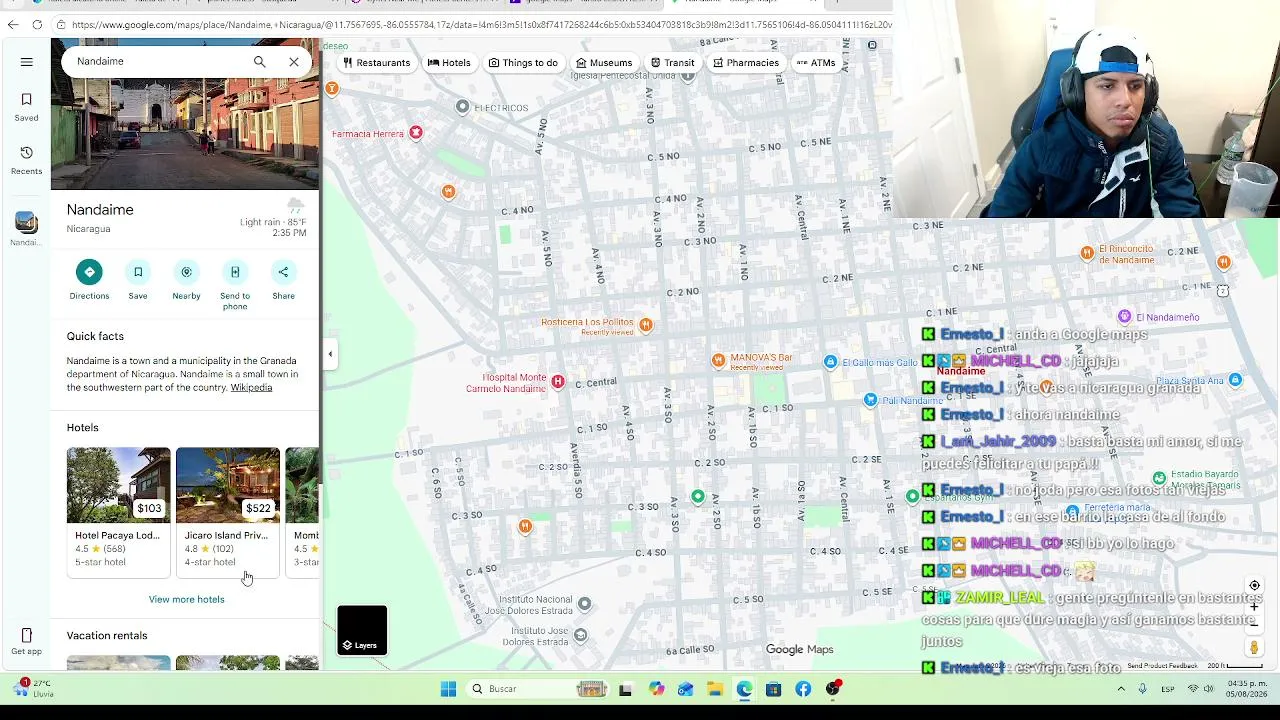Select the Transit chip

(672, 63)
